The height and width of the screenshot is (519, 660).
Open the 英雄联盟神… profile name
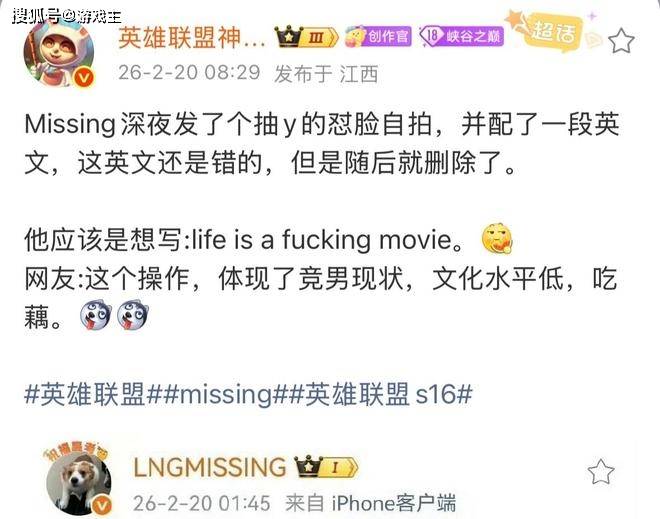click(x=192, y=37)
